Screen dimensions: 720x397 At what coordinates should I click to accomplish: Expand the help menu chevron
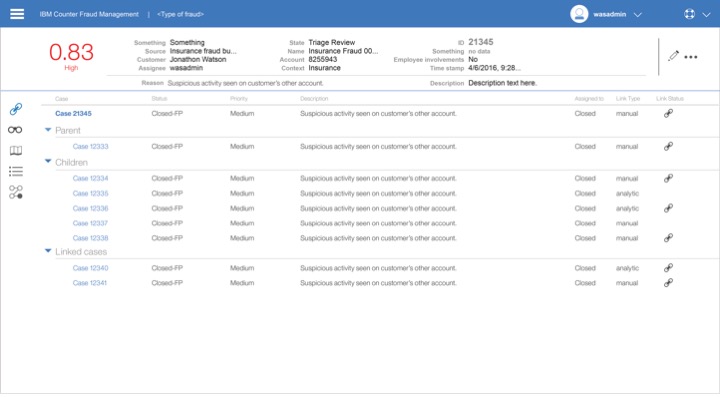coord(706,14)
